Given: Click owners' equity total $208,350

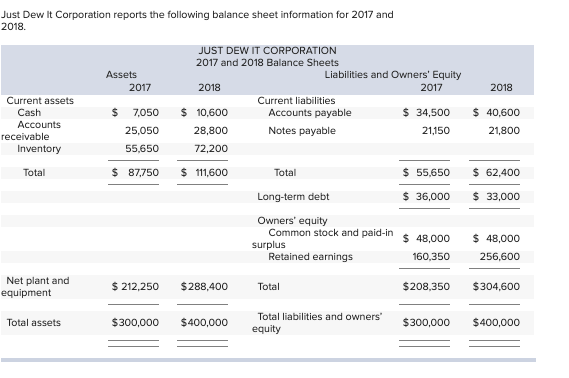Looking at the screenshot, I should [426, 287].
